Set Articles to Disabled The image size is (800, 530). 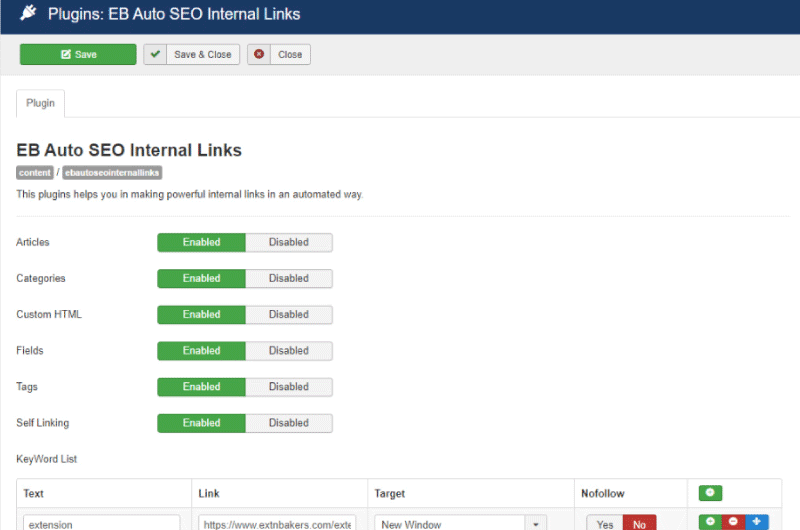[x=289, y=242]
